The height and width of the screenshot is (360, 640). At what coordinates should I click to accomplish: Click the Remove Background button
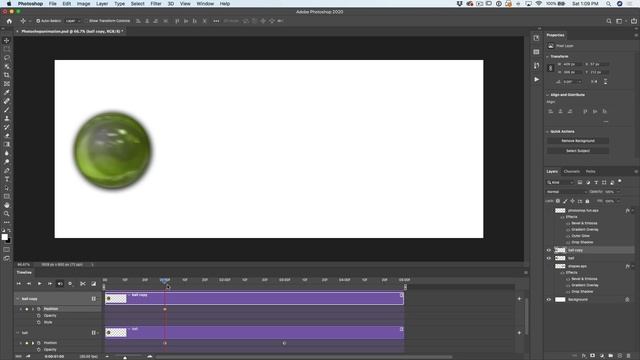point(578,141)
